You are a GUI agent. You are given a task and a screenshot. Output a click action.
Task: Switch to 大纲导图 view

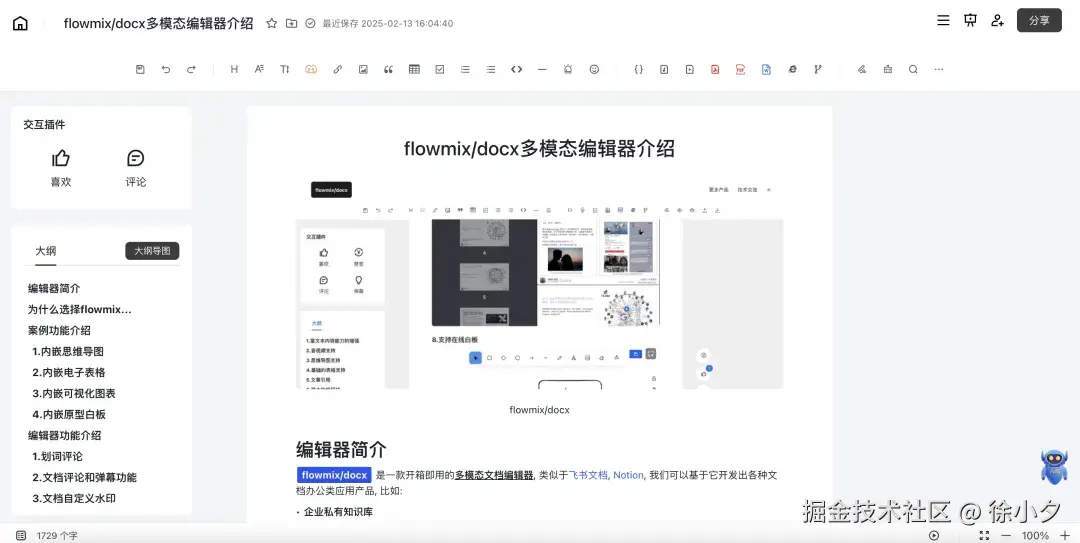[x=152, y=252]
